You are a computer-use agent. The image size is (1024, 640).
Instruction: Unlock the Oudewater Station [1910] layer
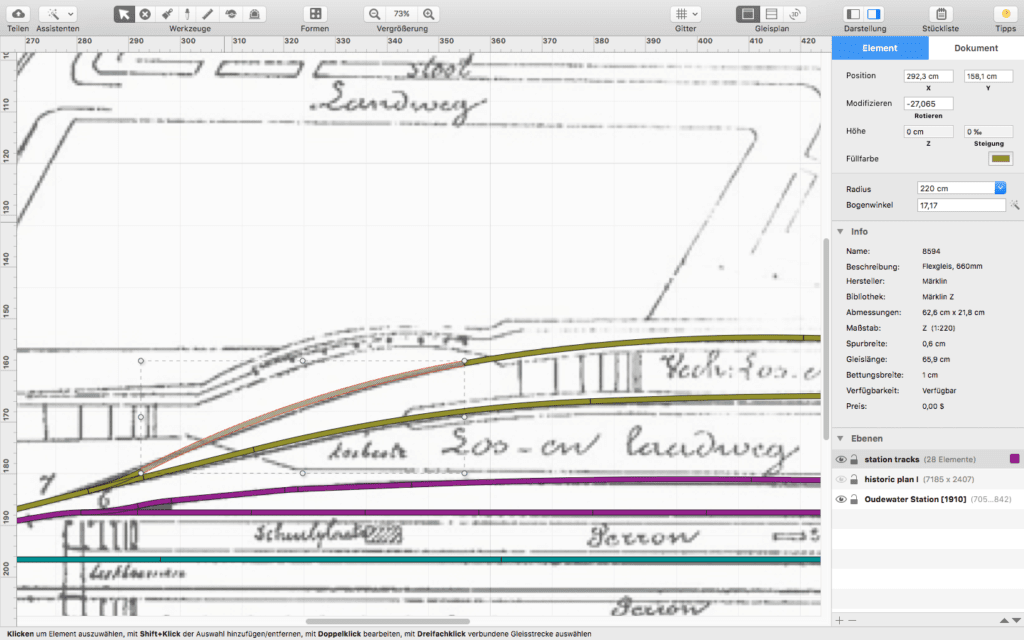854,500
